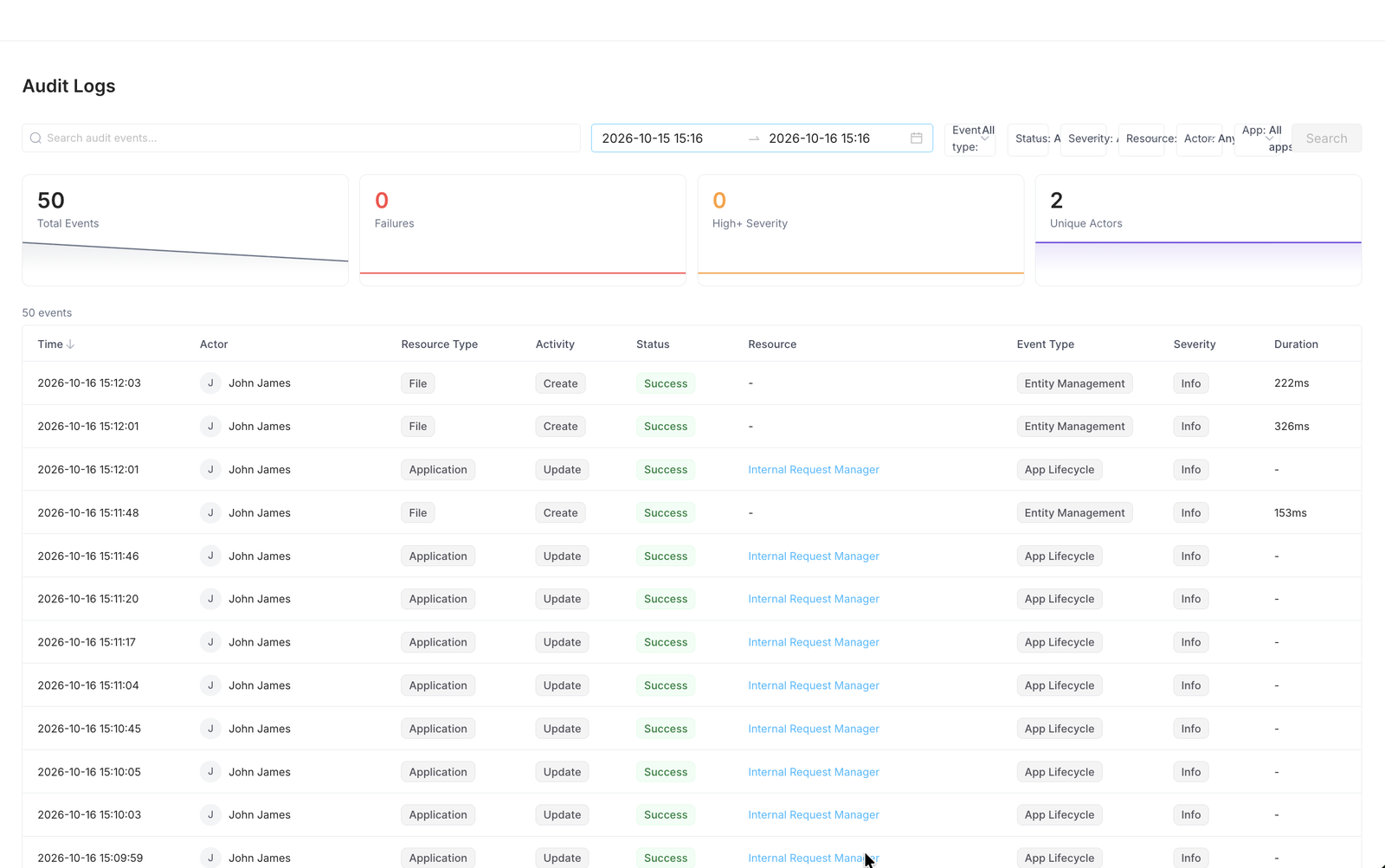The image size is (1385, 868).
Task: Click John James avatar in 15:12:03 row
Action: coord(210,383)
